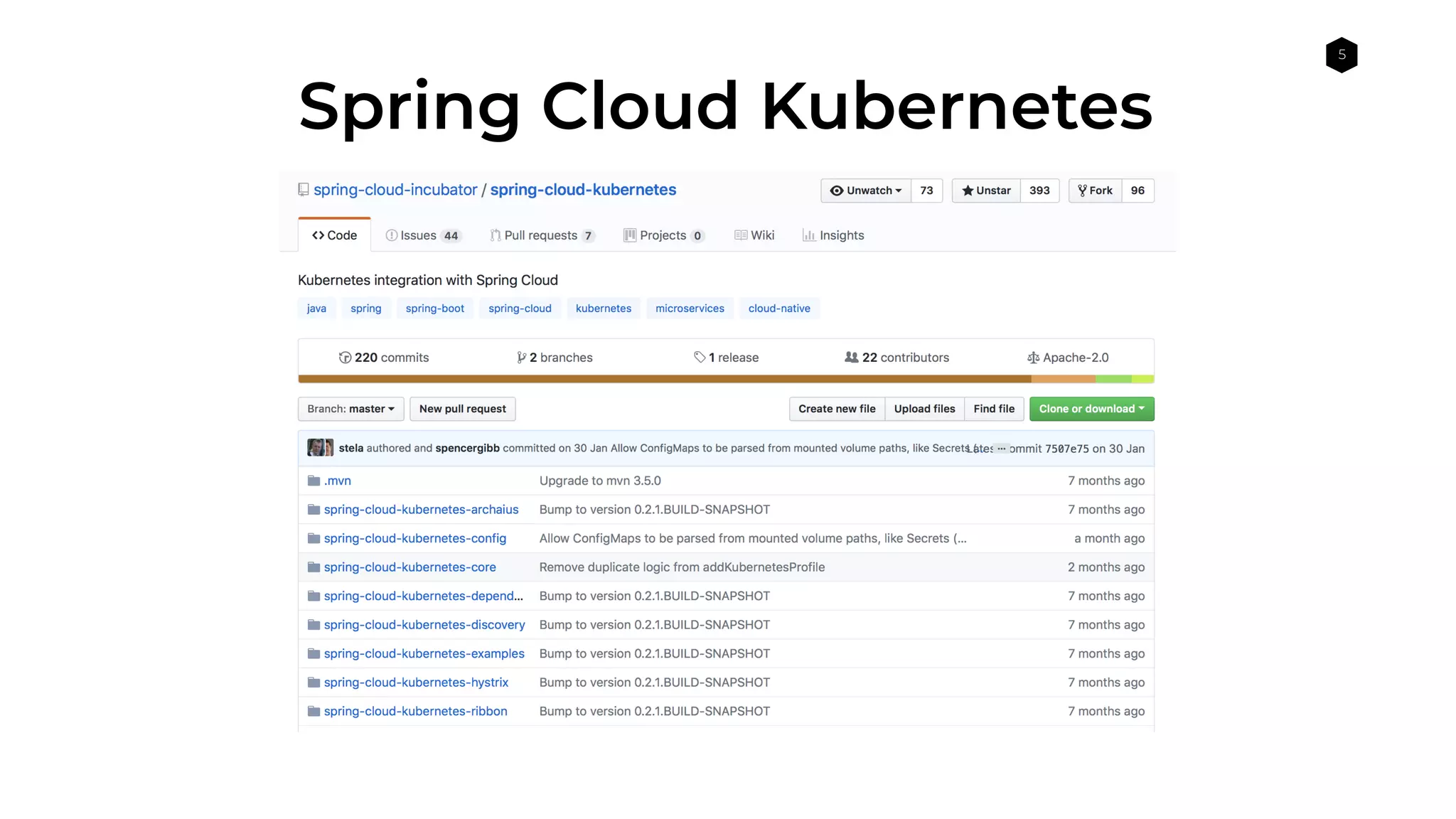1456x819 pixels.
Task: Click the New pull request button
Action: pos(463,409)
